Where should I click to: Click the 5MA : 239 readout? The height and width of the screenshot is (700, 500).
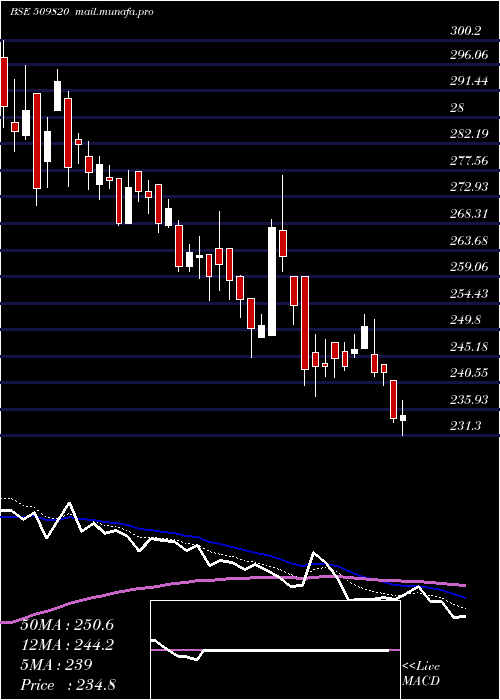tap(56, 664)
